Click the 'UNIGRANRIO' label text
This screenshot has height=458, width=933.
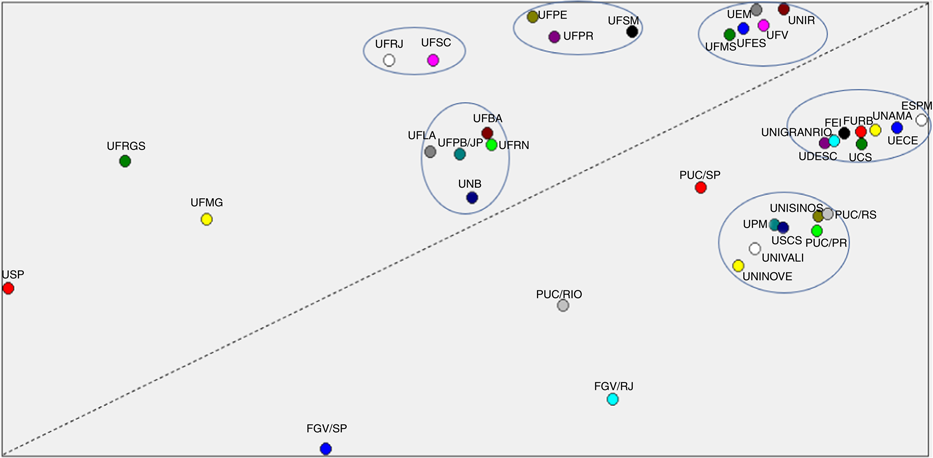tap(796, 132)
